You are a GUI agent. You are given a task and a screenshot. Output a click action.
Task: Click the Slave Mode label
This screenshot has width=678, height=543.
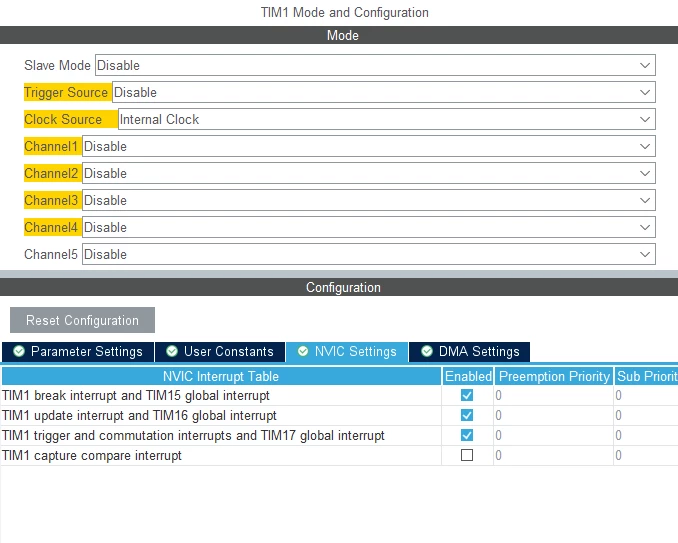pyautogui.click(x=57, y=65)
